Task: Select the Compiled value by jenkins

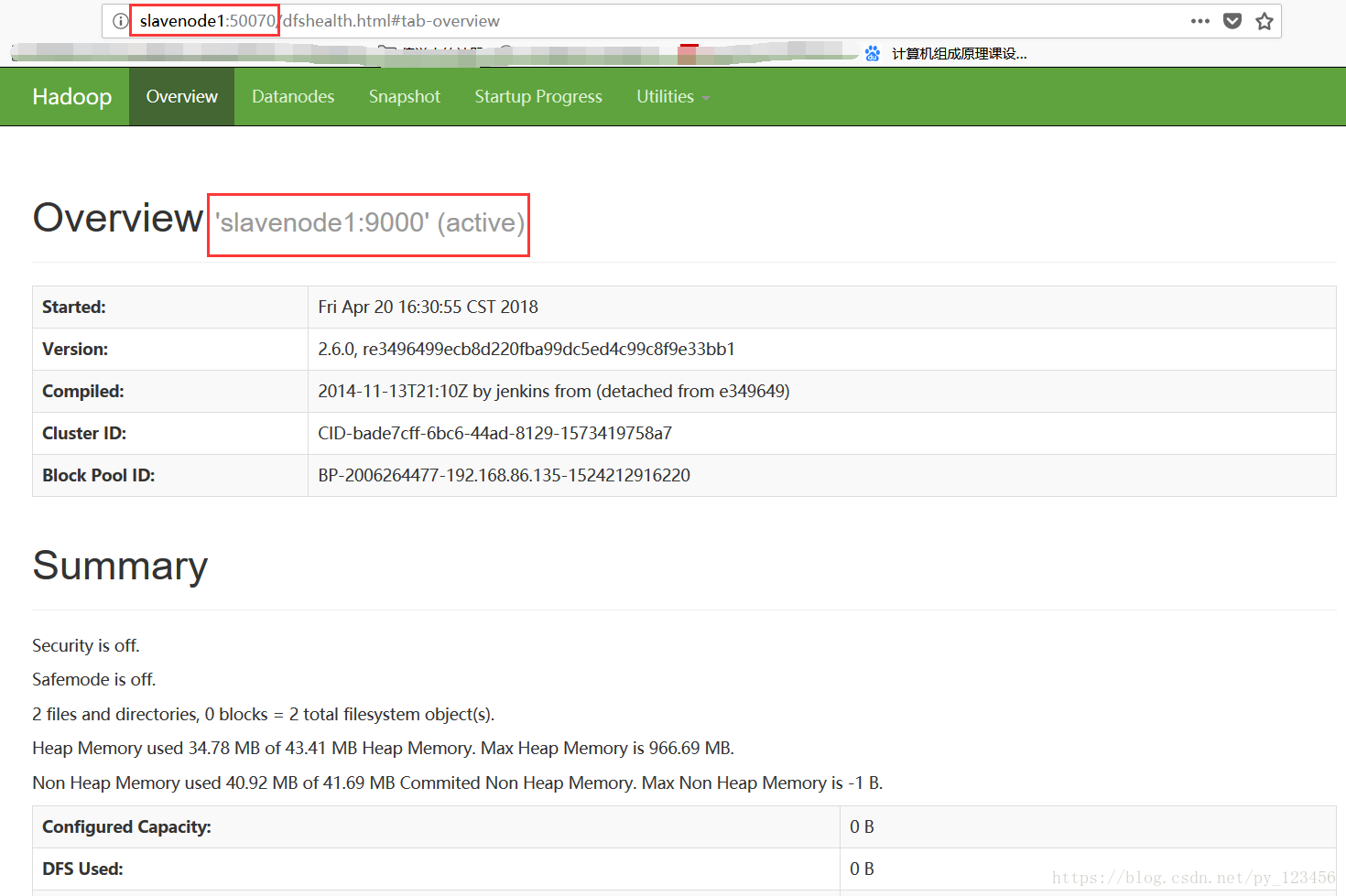Action: pos(554,391)
